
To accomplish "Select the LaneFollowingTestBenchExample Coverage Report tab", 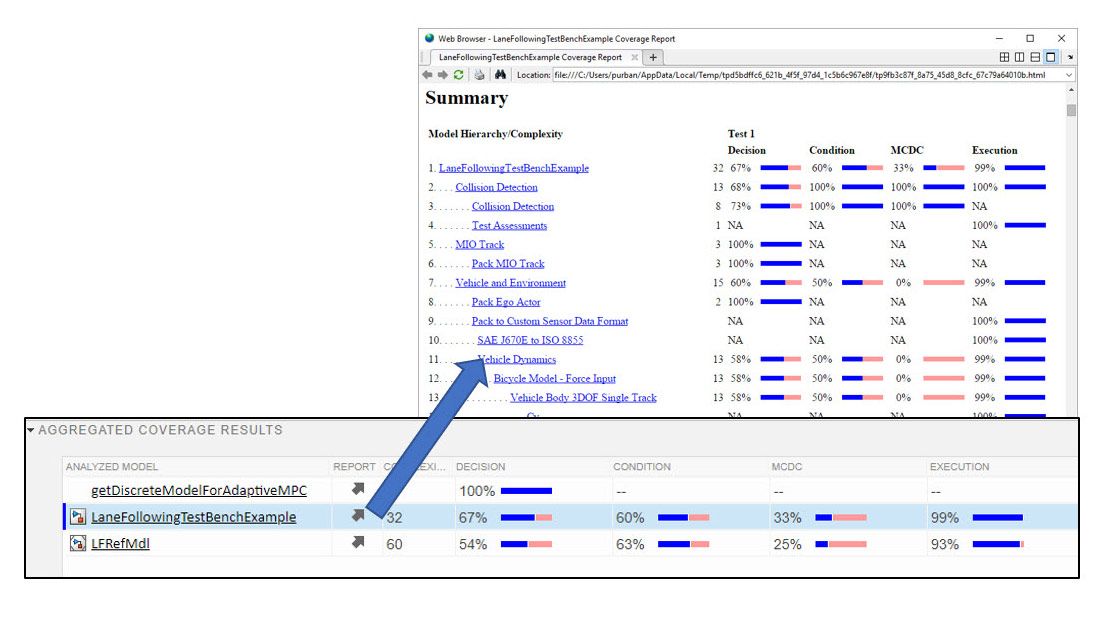I will tap(530, 57).
